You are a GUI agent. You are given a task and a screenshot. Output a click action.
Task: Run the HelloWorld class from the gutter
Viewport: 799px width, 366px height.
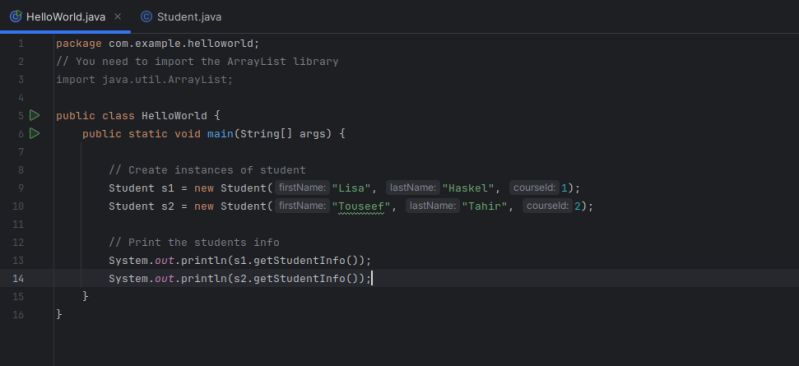click(x=34, y=116)
